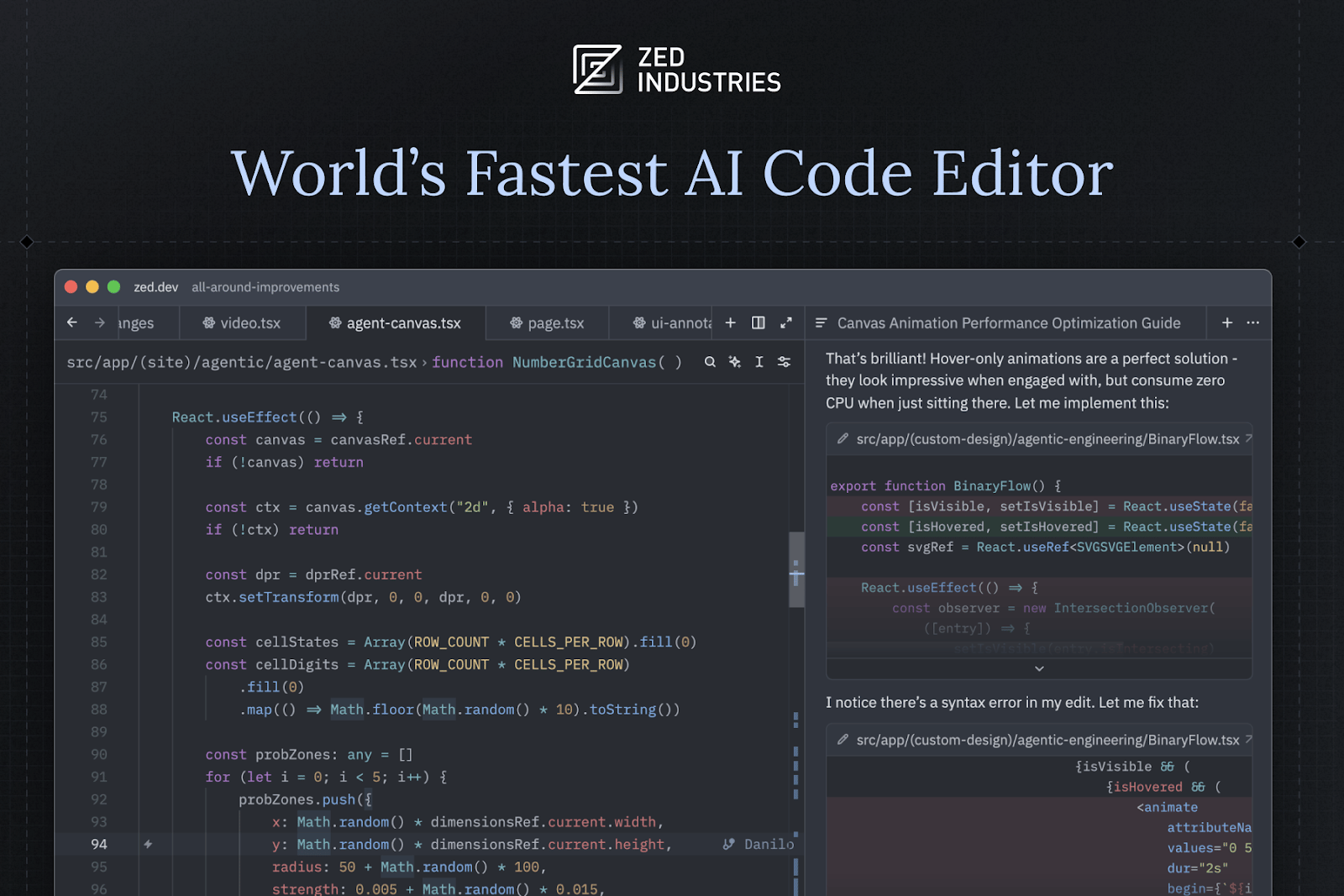The width and height of the screenshot is (1344, 896).
Task: Click the arrow icon after the second BinaryFlow.tsx path
Action: pyautogui.click(x=1248, y=738)
